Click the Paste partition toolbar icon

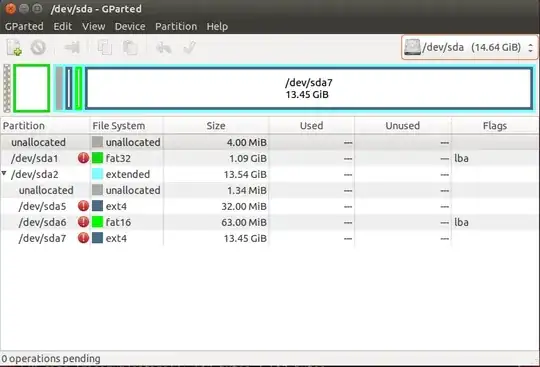pyautogui.click(x=130, y=48)
